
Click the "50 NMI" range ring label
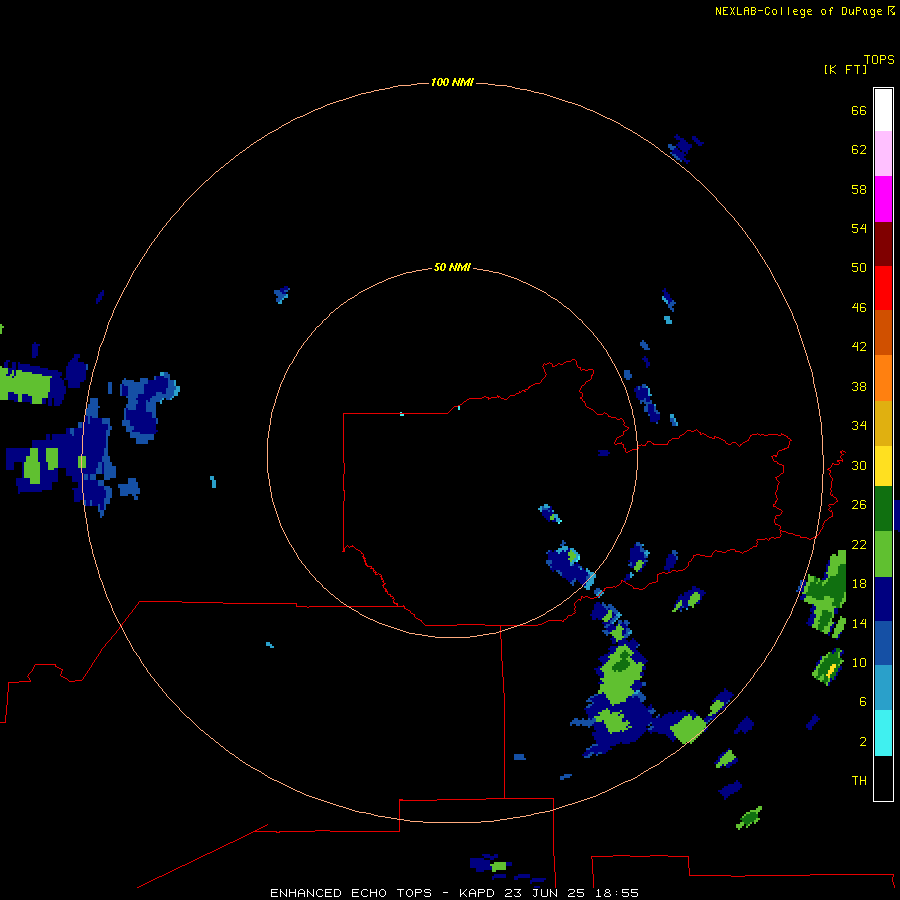click(452, 267)
